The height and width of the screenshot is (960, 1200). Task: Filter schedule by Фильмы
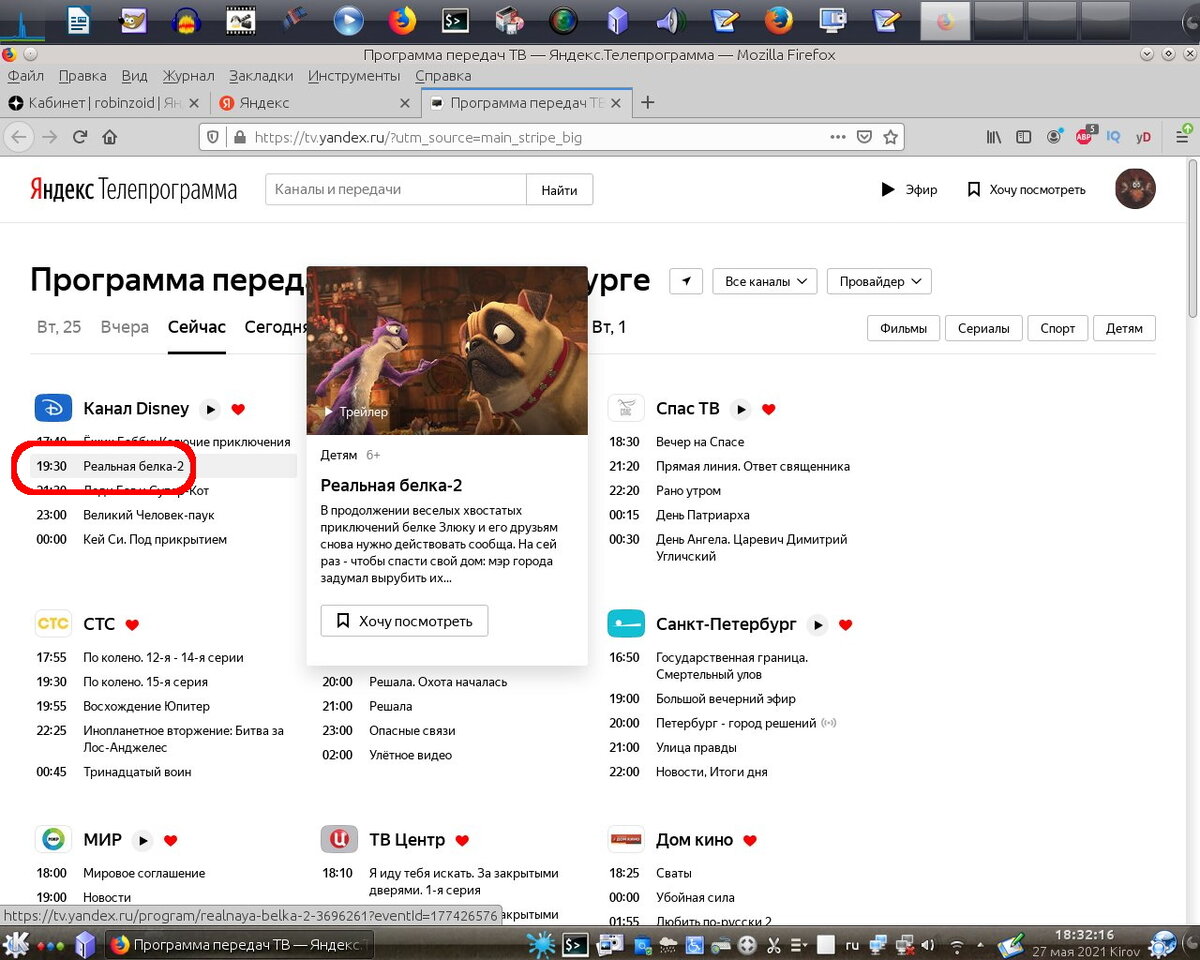(x=903, y=328)
